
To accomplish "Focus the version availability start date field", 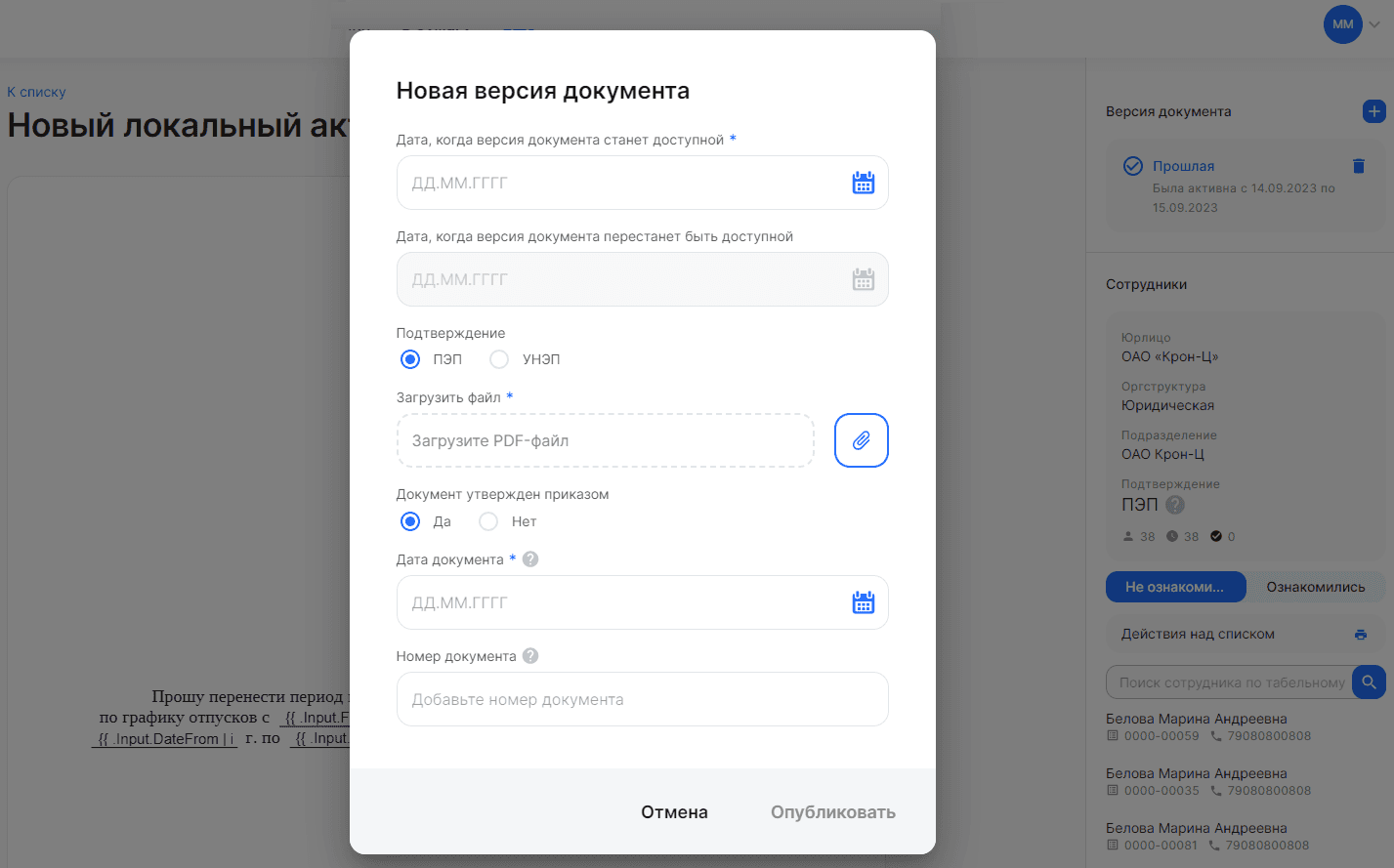I will point(642,183).
